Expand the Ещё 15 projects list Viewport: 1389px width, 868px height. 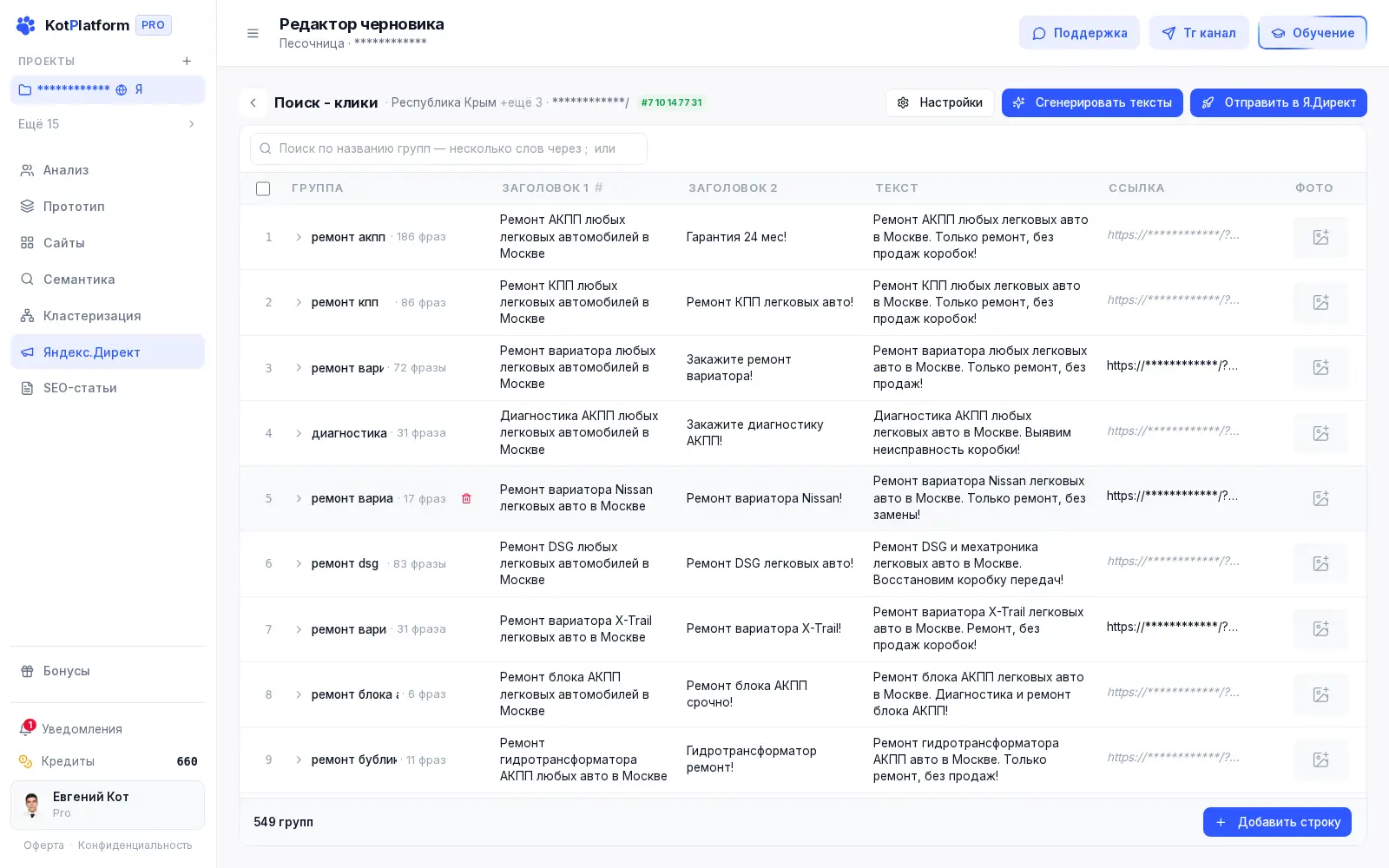point(108,124)
